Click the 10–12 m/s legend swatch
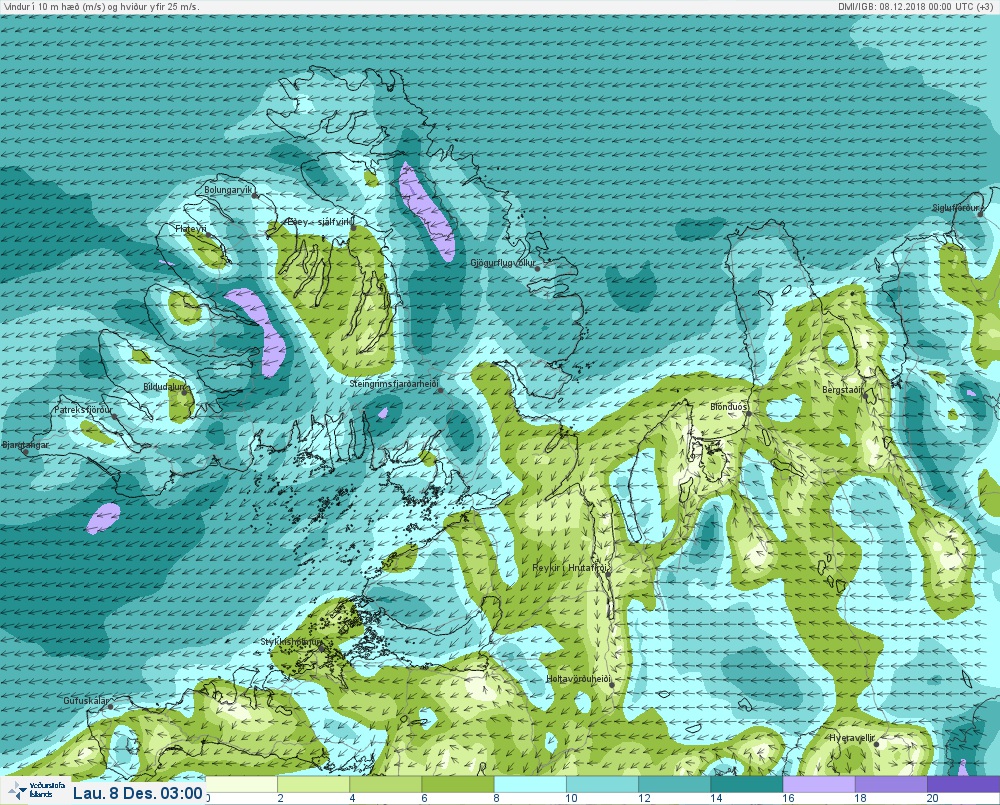This screenshot has width=1000, height=805. click(x=602, y=784)
